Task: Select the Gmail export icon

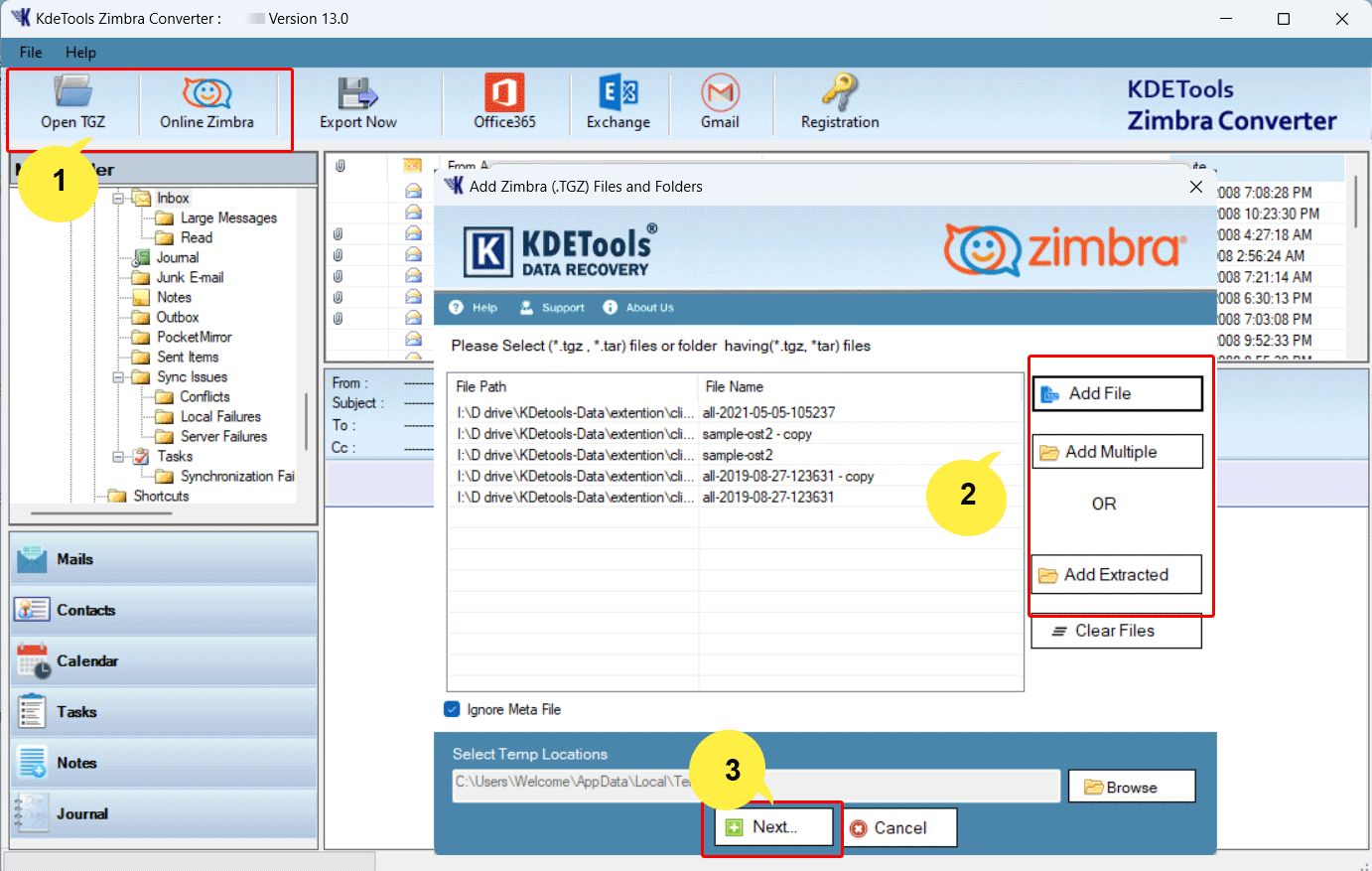Action: [x=720, y=103]
